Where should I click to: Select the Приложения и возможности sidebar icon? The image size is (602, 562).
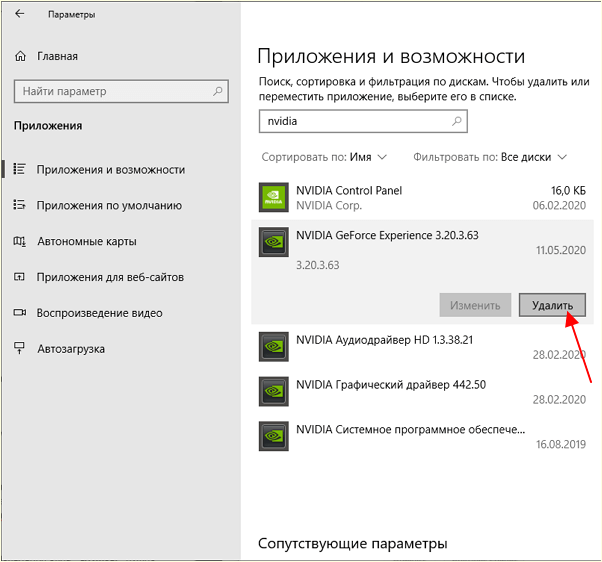20,169
